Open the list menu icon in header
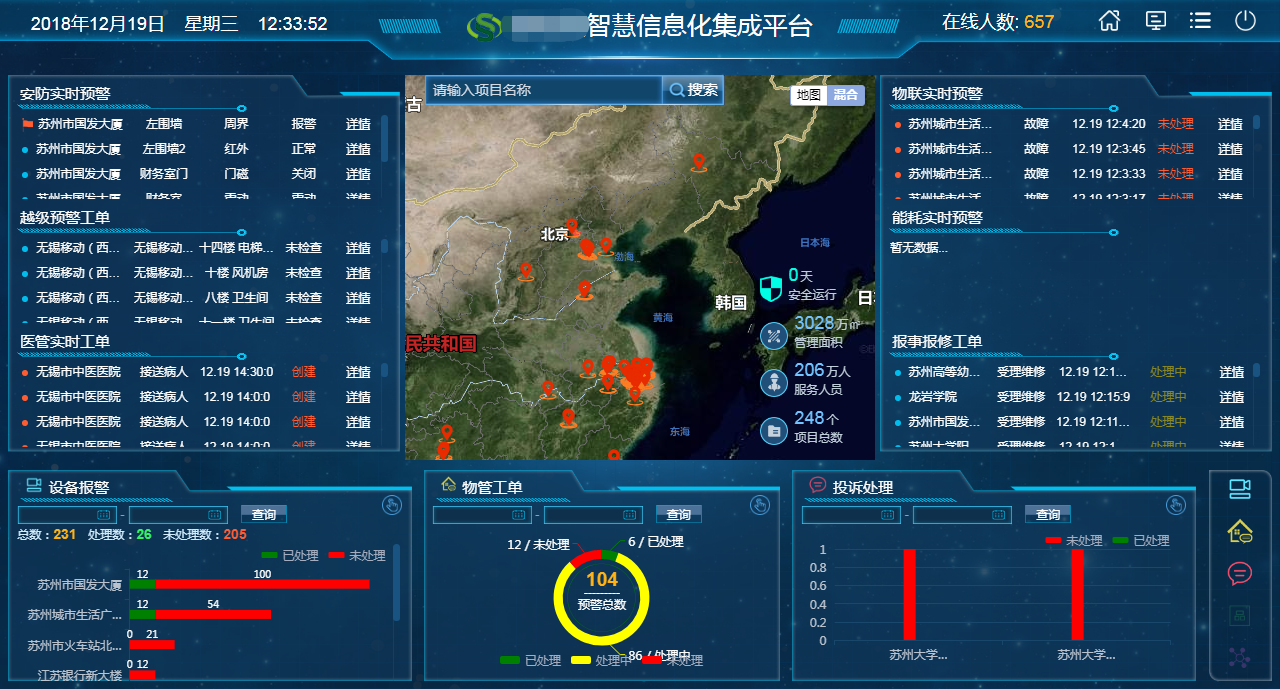Image resolution: width=1280 pixels, height=689 pixels. tap(1200, 21)
